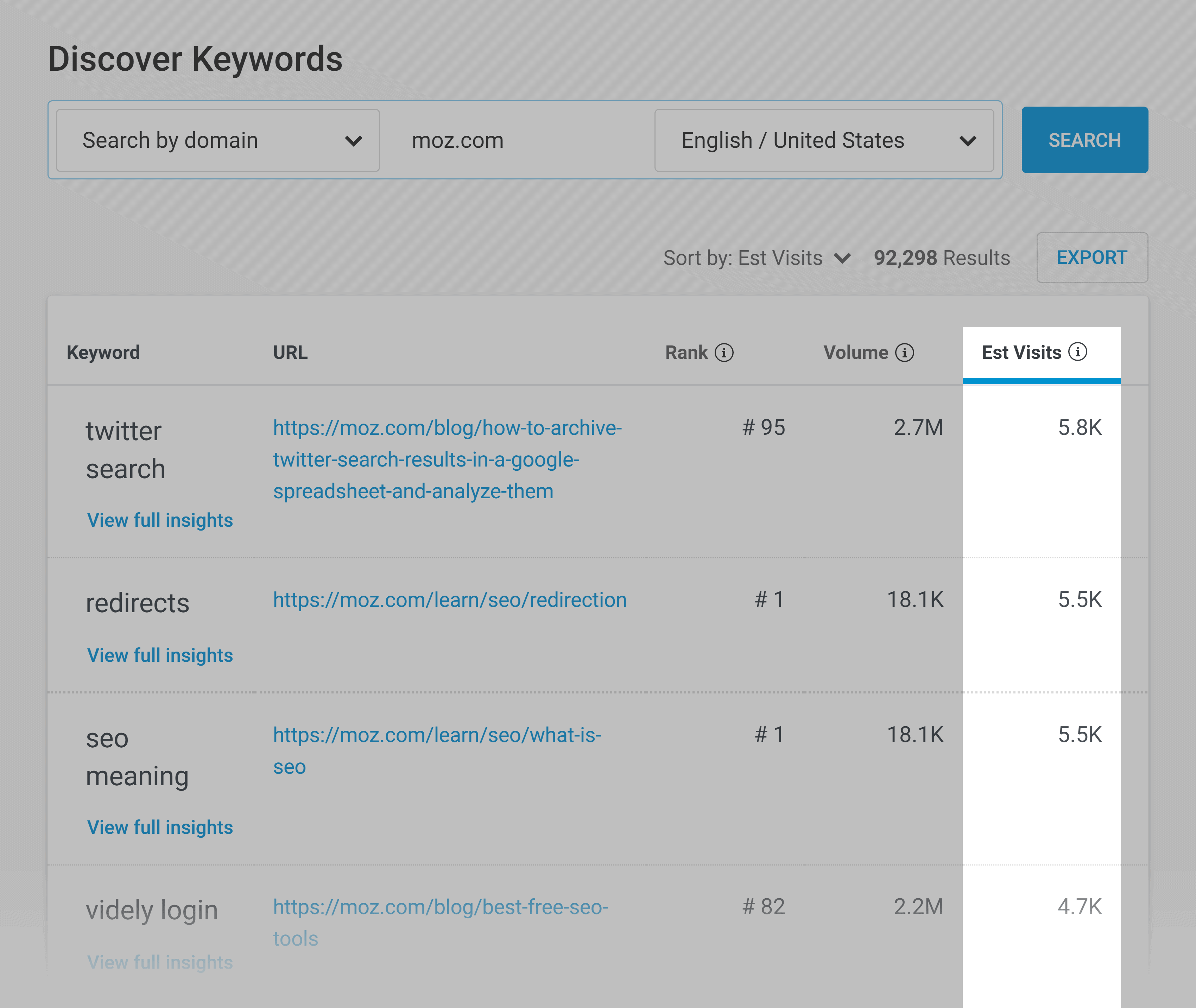The width and height of the screenshot is (1196, 1008).
Task: Click the Est Visits info icon
Action: [x=1078, y=352]
